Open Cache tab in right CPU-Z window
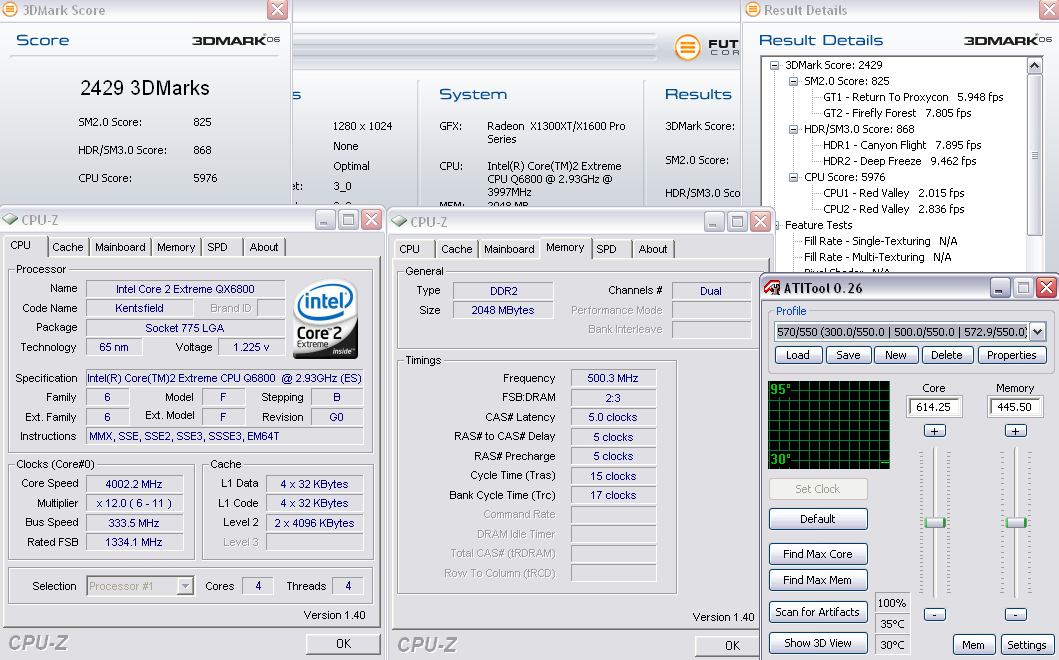 [457, 249]
